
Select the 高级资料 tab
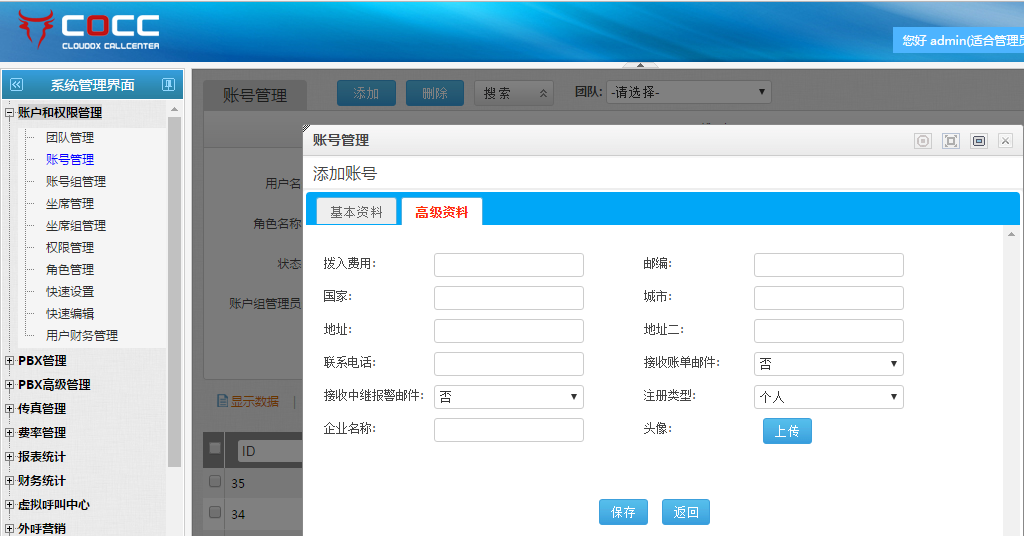tap(441, 212)
